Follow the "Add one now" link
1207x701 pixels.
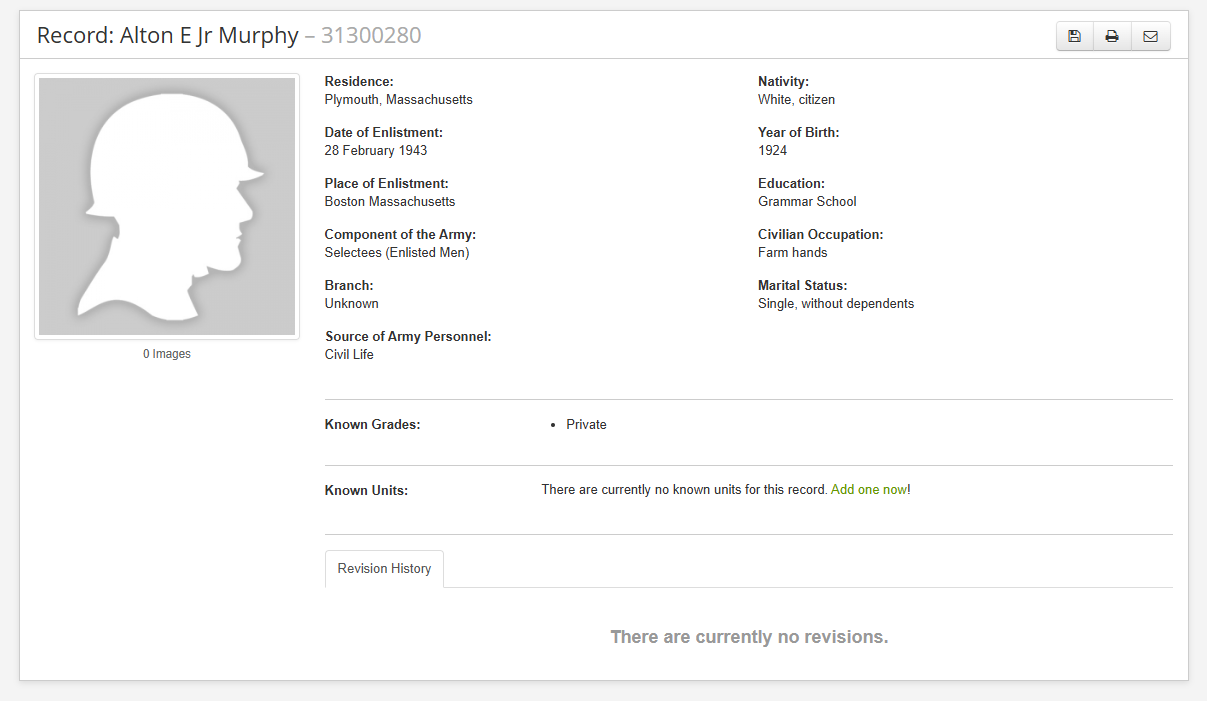click(x=868, y=490)
